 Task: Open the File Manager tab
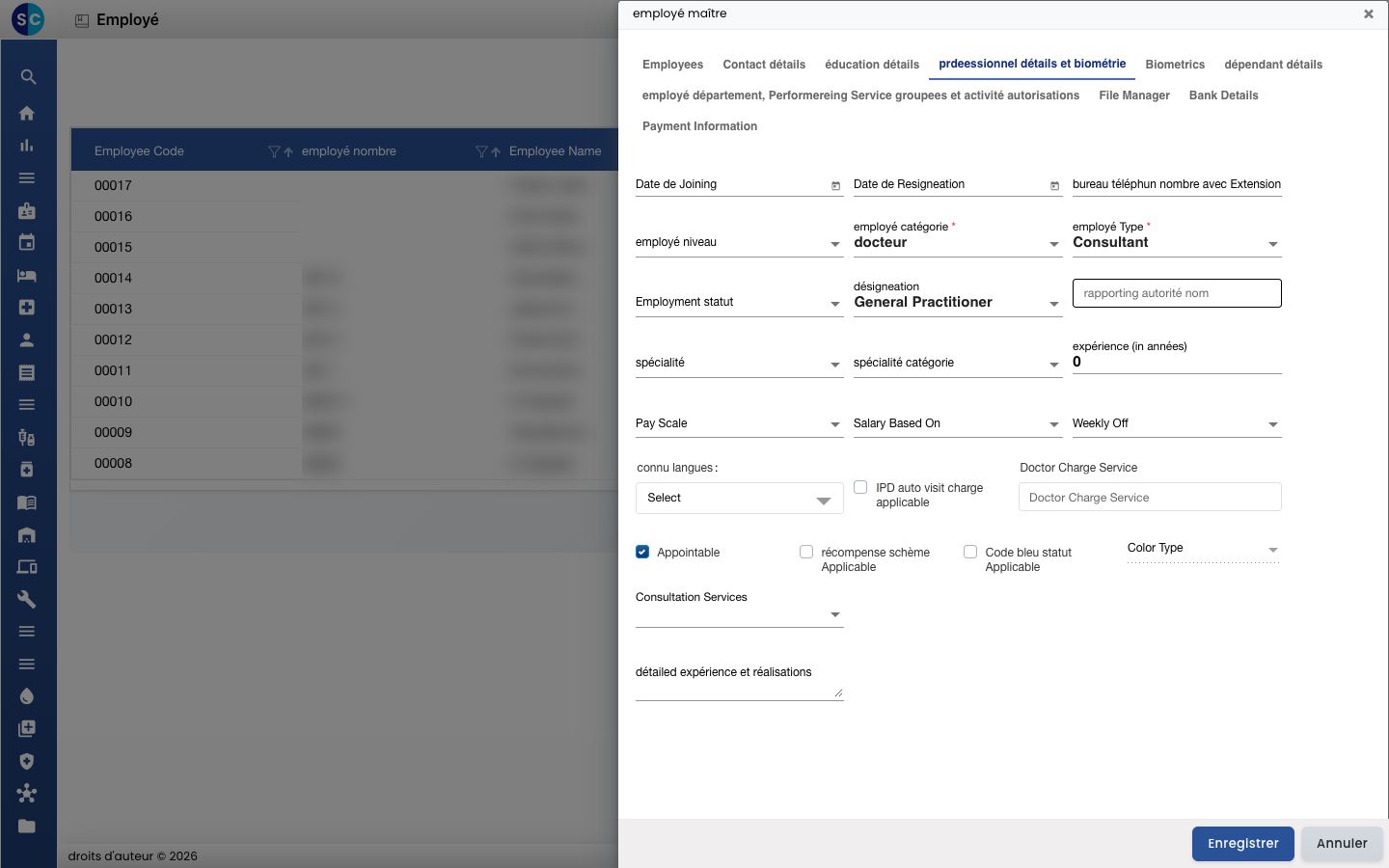(x=1134, y=95)
